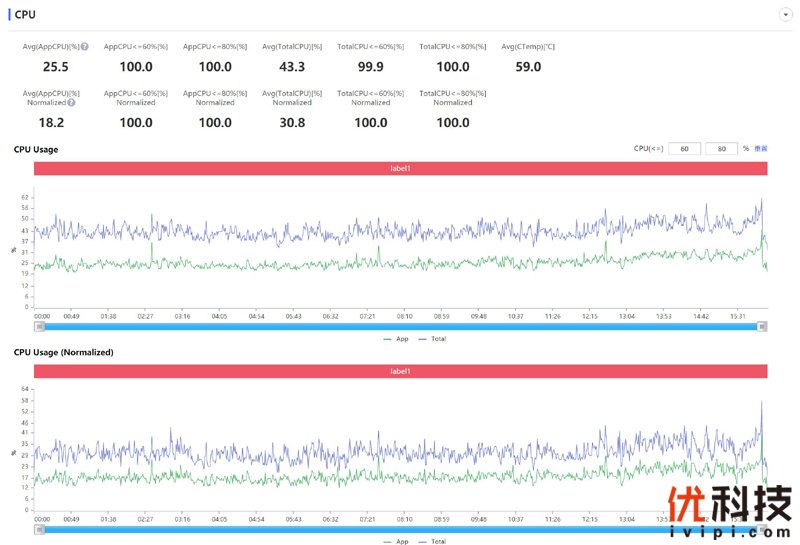Toggle App series in CPU Usage legend
800x545 pixels.
[x=396, y=339]
